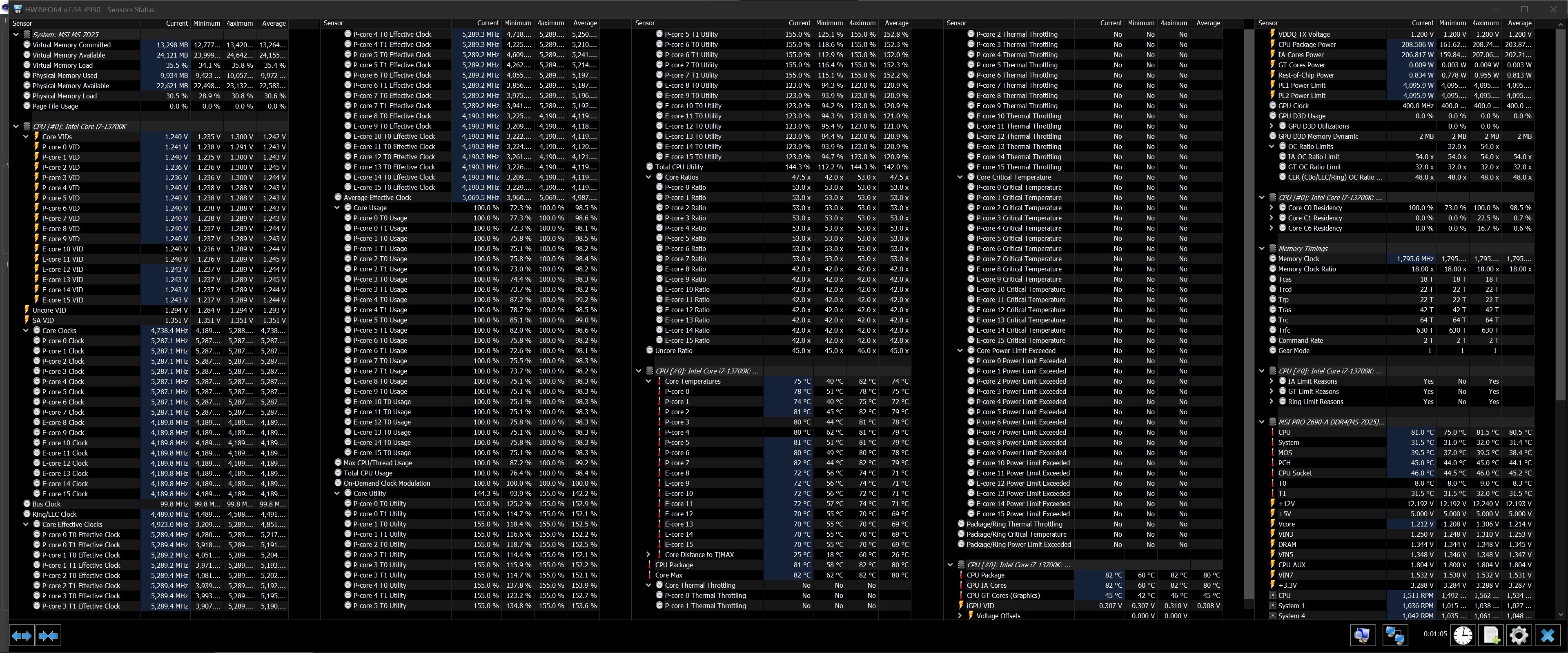
Task: Open the summary monitor-with-magnifier icon
Action: coord(1362,635)
